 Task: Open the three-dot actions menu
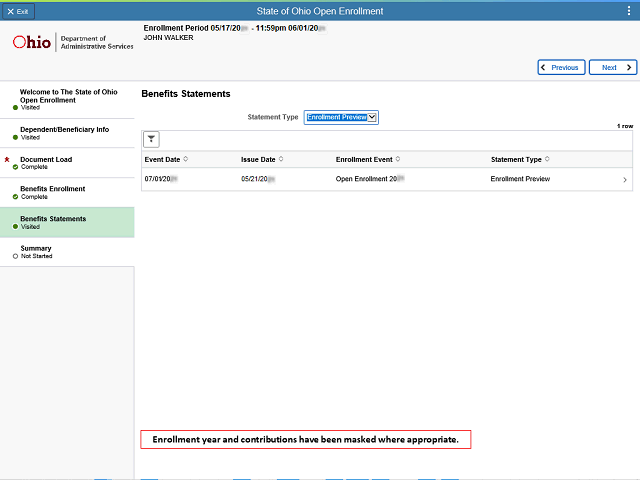coord(629,11)
